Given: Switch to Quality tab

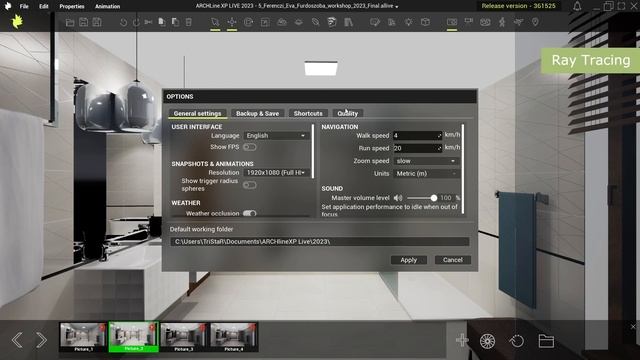Looking at the screenshot, I should tap(347, 113).
